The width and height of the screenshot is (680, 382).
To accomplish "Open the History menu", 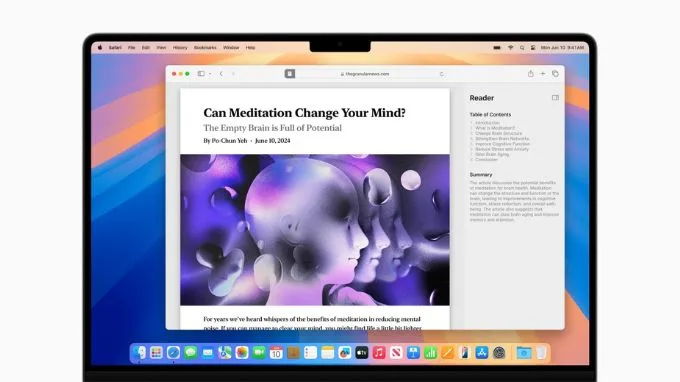I will click(x=180, y=48).
